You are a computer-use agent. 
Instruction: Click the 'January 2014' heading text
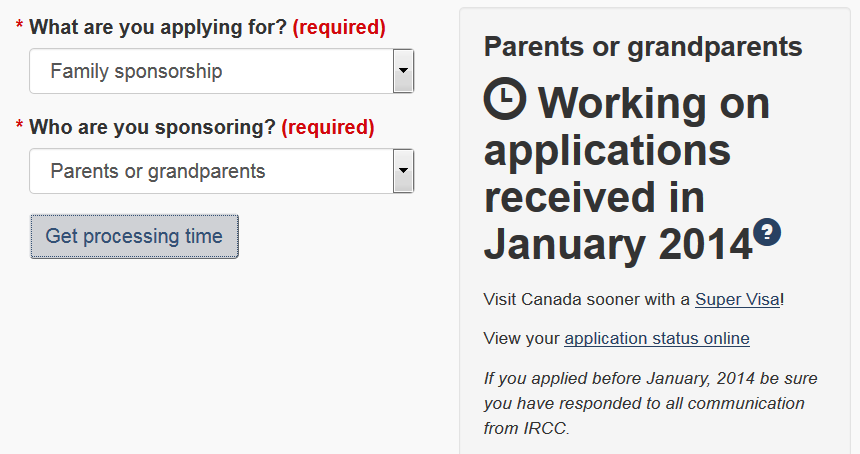point(618,244)
